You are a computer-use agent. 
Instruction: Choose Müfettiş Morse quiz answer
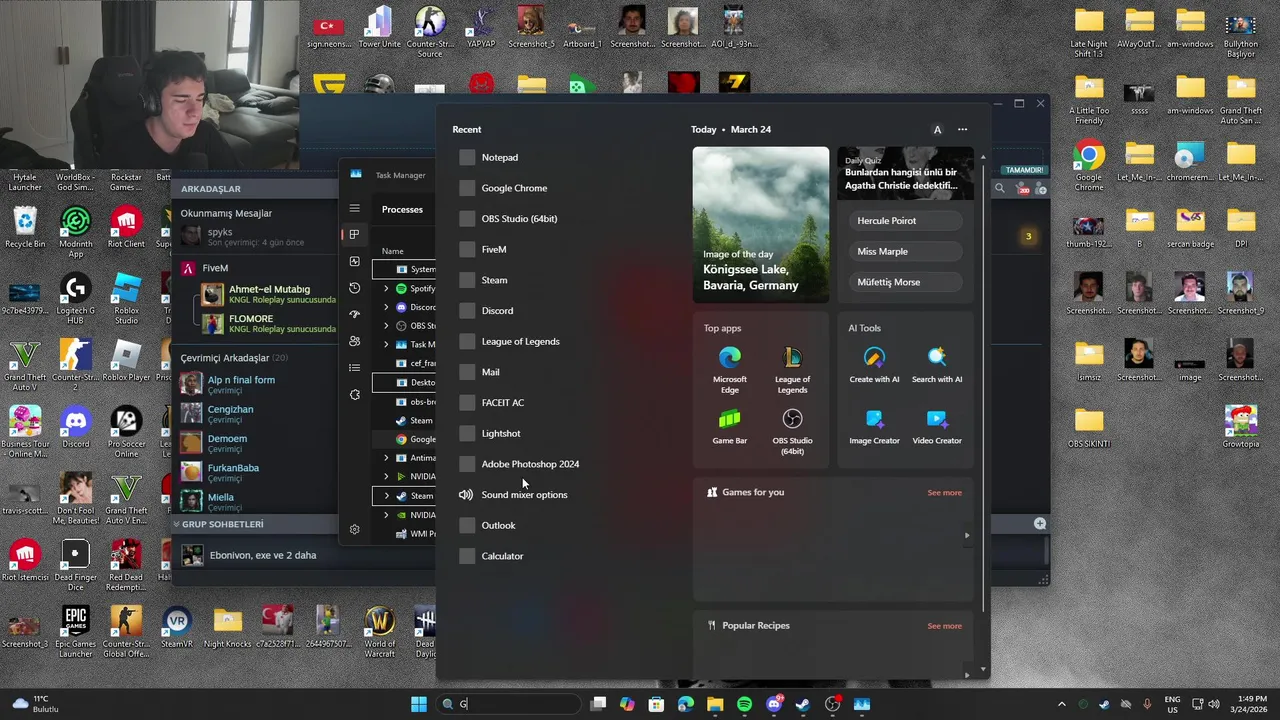(x=906, y=282)
